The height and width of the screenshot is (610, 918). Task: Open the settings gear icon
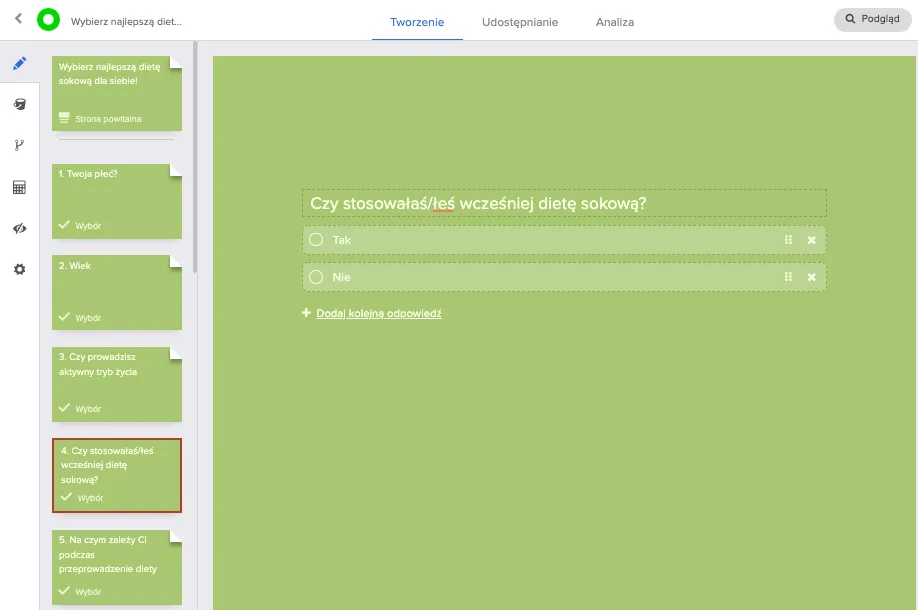19,269
